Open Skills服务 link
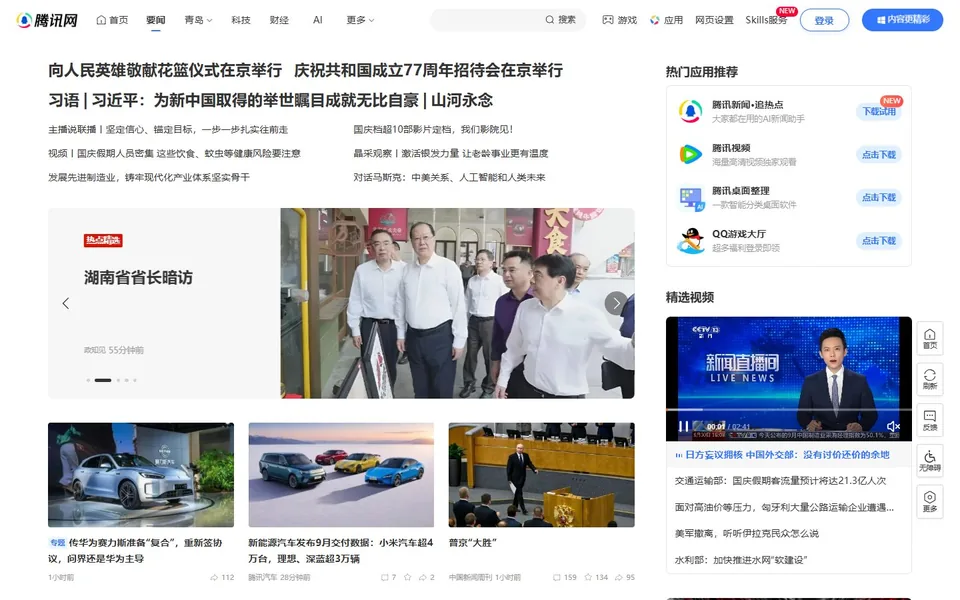This screenshot has width=960, height=600. click(x=766, y=20)
